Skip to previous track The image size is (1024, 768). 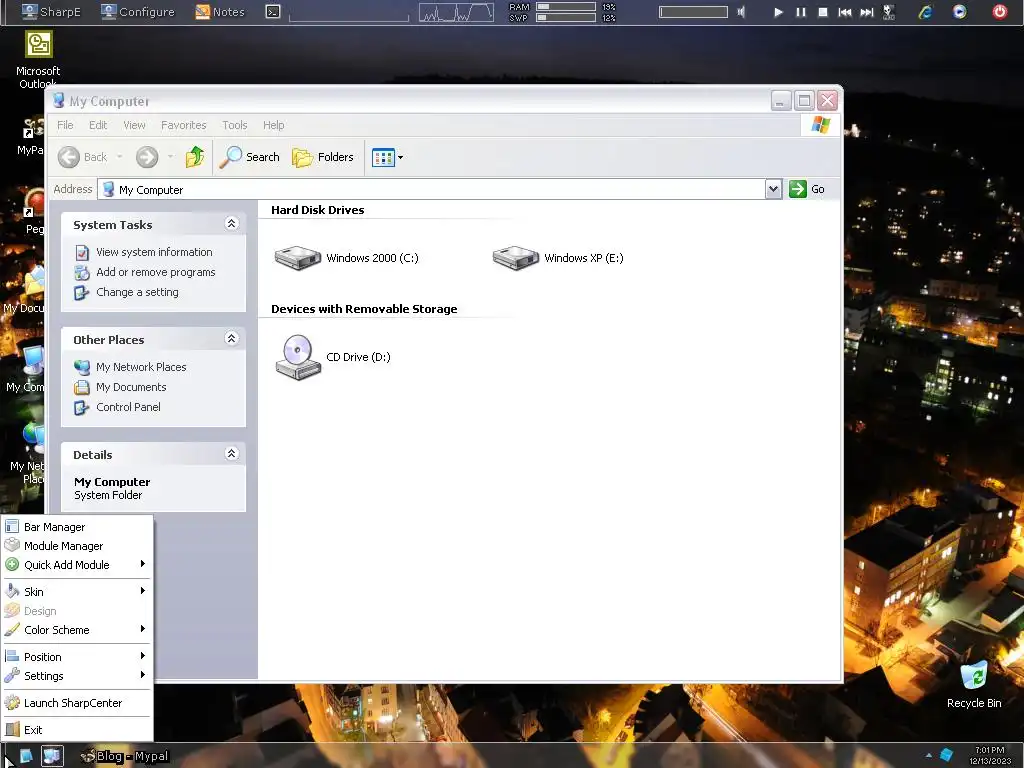(844, 12)
